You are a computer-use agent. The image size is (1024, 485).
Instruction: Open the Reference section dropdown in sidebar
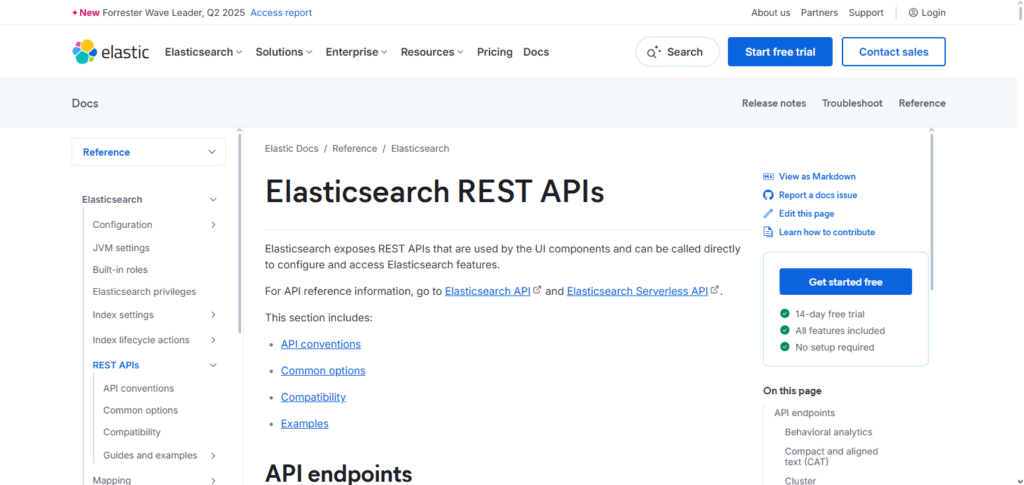(148, 152)
